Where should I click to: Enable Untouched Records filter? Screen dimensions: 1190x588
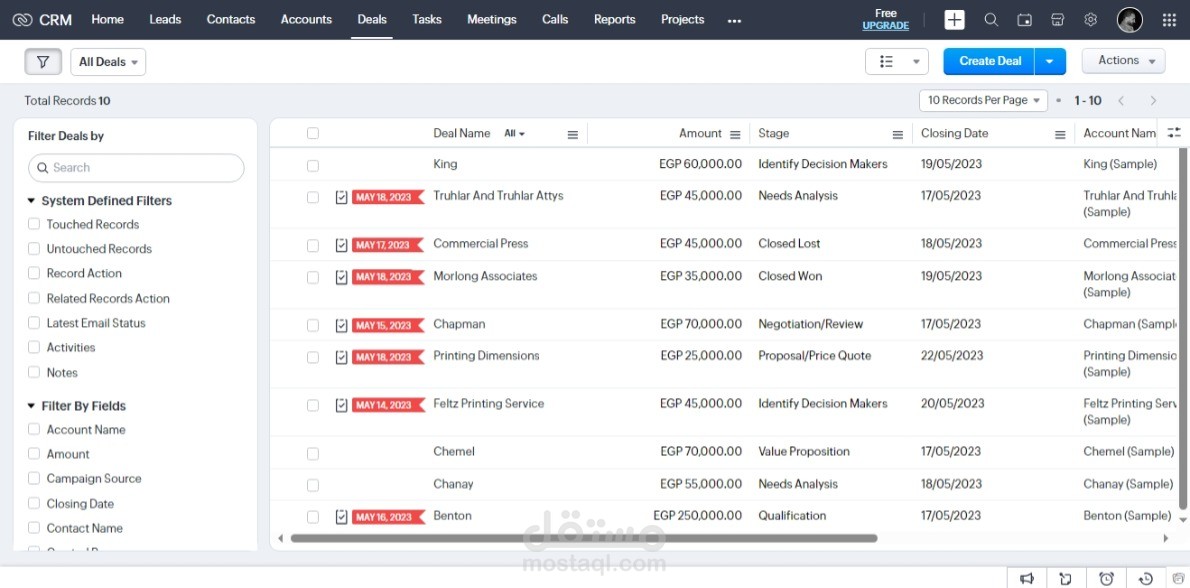click(34, 248)
